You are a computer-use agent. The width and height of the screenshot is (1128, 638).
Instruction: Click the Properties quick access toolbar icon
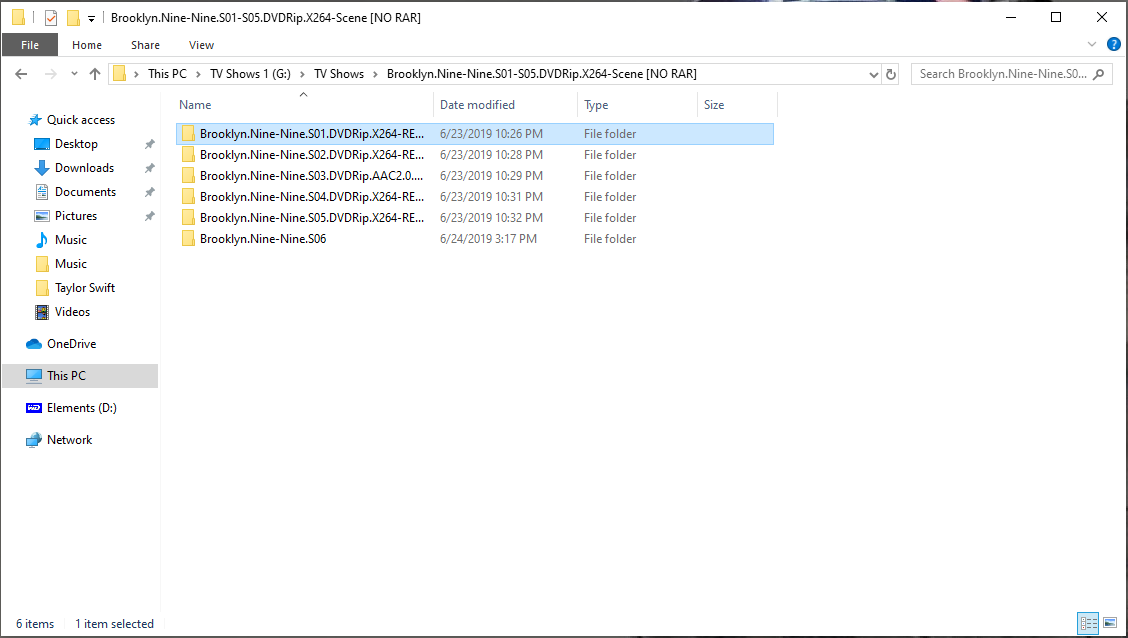(x=51, y=18)
